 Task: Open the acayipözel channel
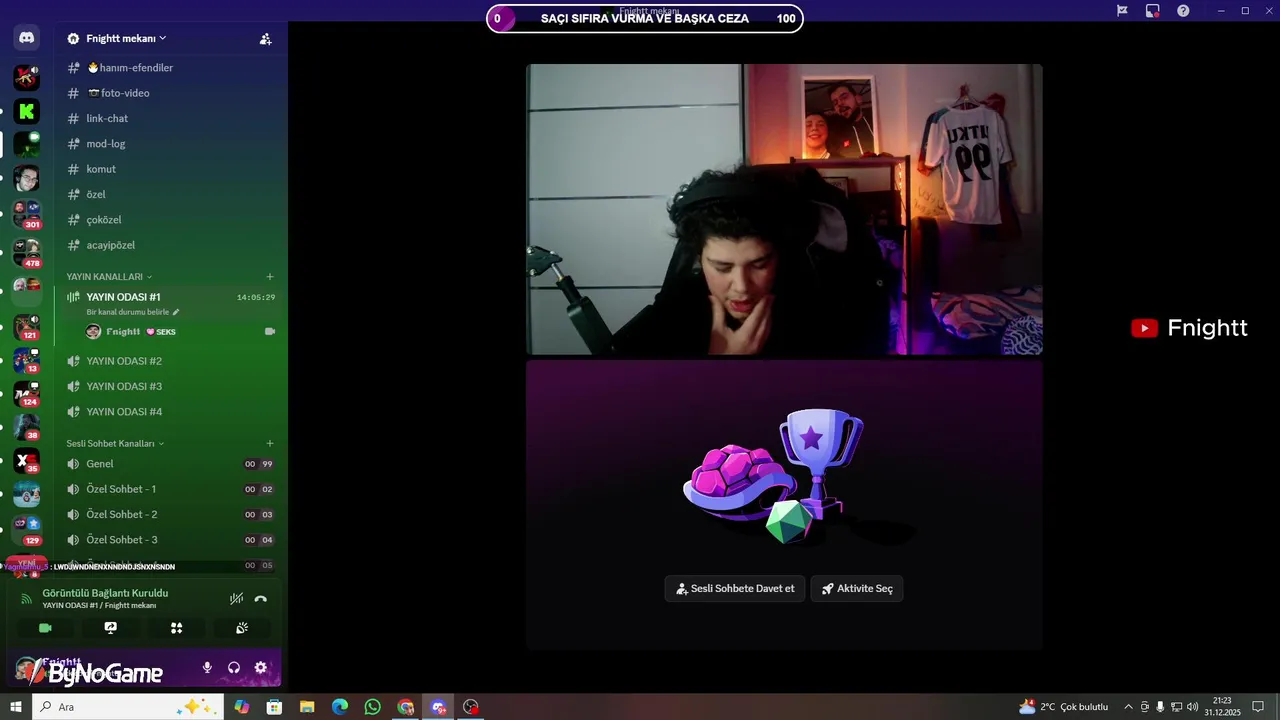pos(170,245)
